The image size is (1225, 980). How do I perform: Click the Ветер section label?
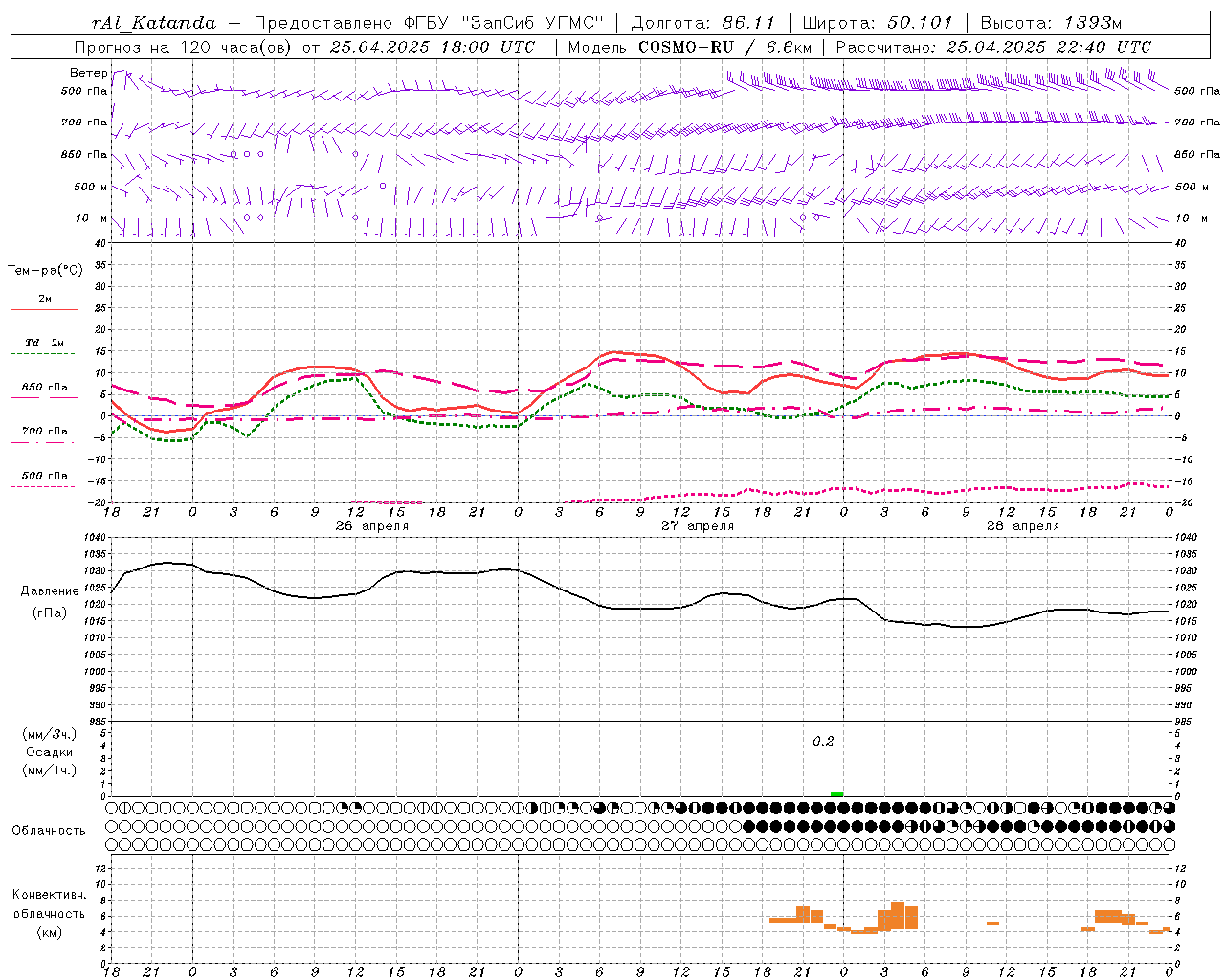[x=88, y=73]
